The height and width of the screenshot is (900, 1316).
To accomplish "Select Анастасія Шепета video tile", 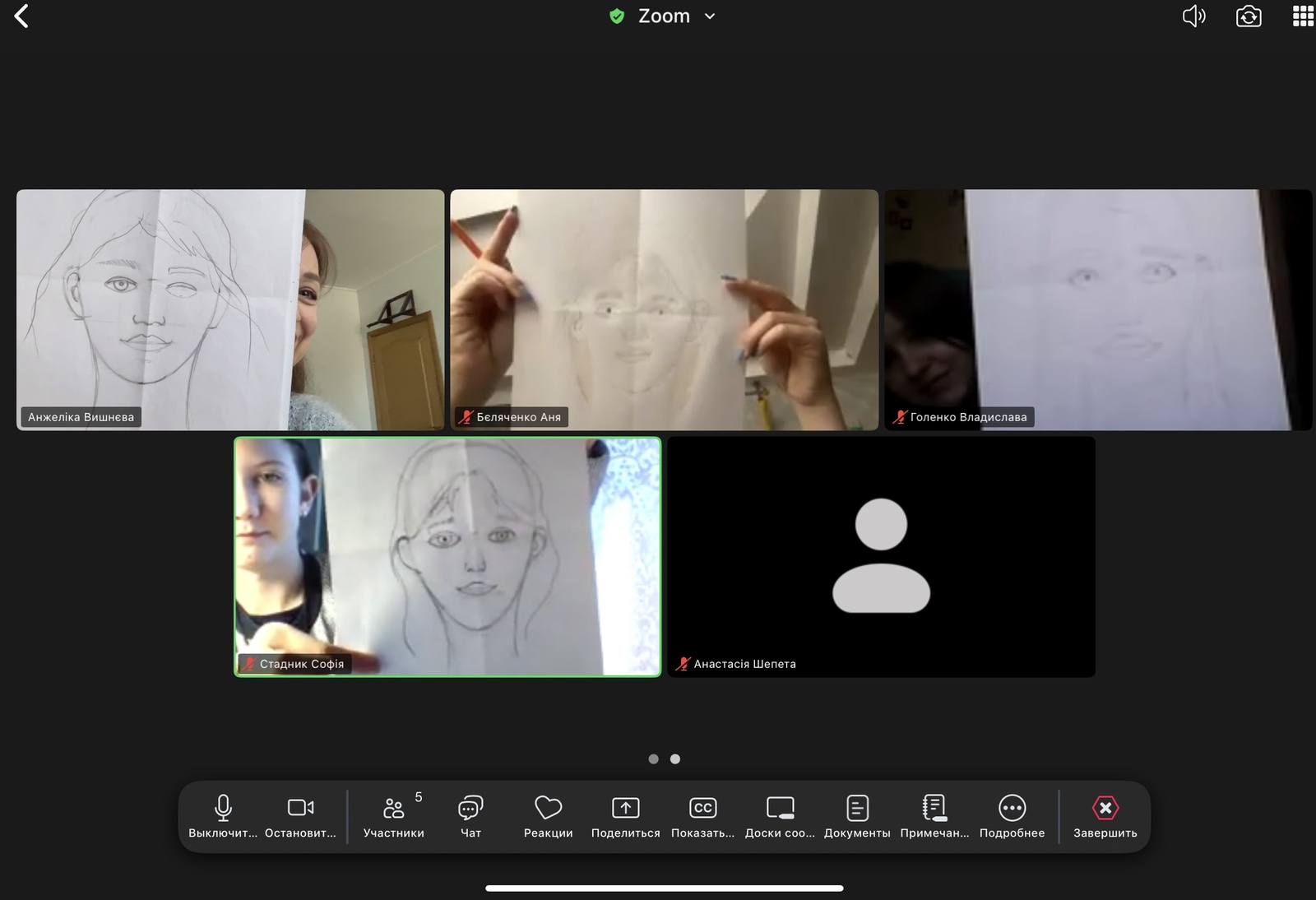I will coord(881,556).
